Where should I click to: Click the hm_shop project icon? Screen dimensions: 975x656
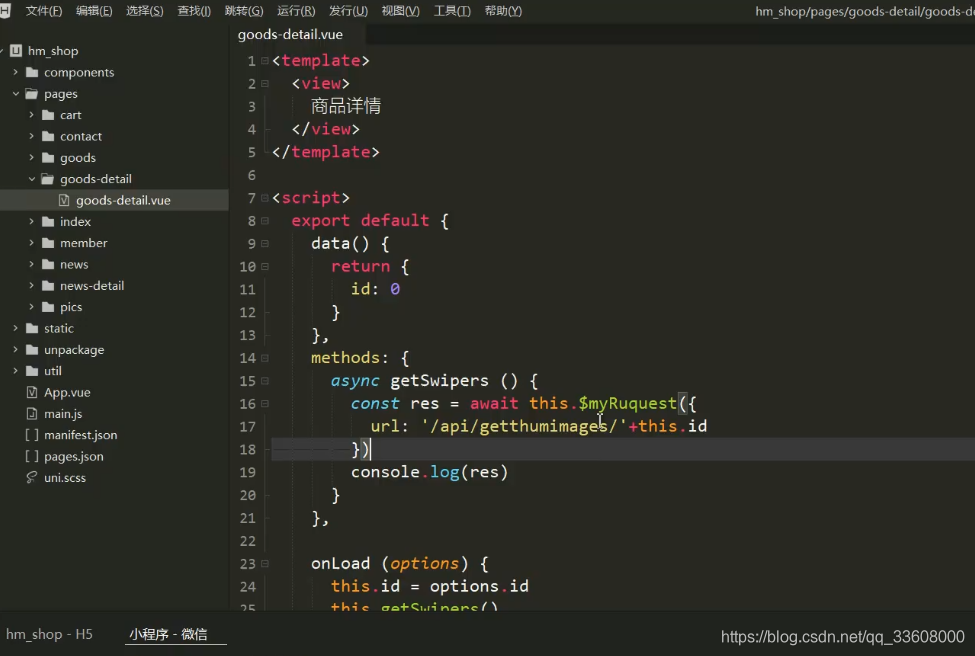[16, 50]
